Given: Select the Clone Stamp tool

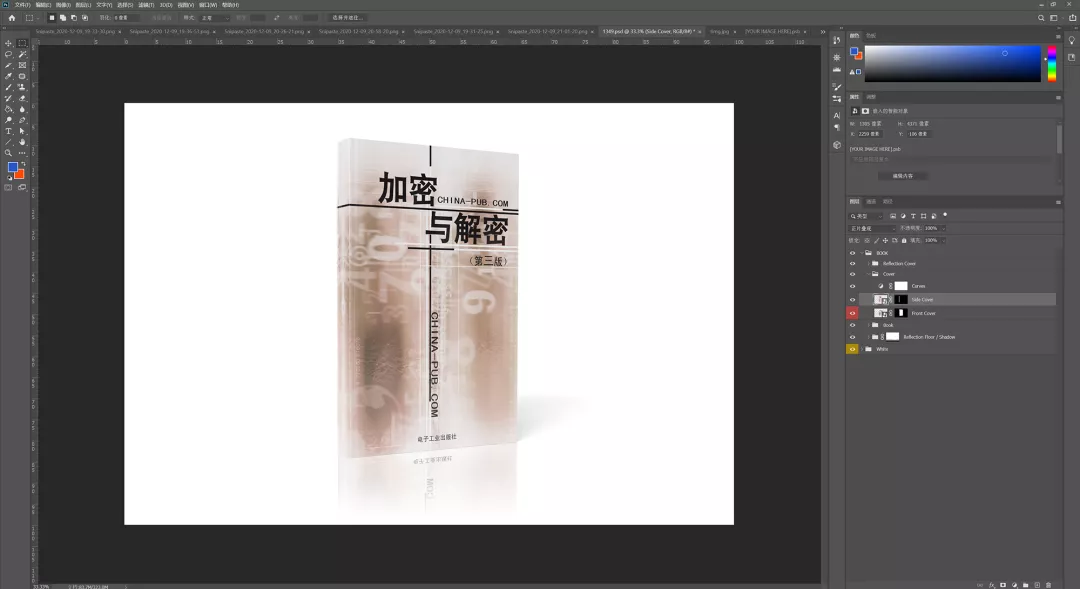Looking at the screenshot, I should [x=22, y=87].
